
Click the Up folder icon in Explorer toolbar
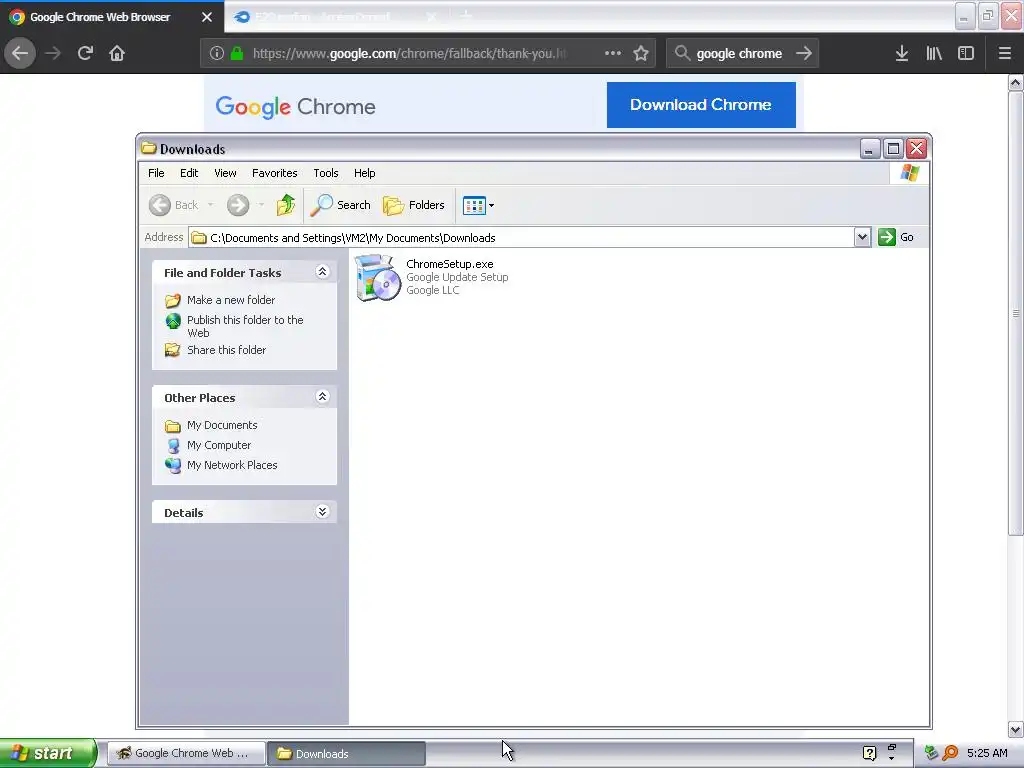(x=285, y=205)
